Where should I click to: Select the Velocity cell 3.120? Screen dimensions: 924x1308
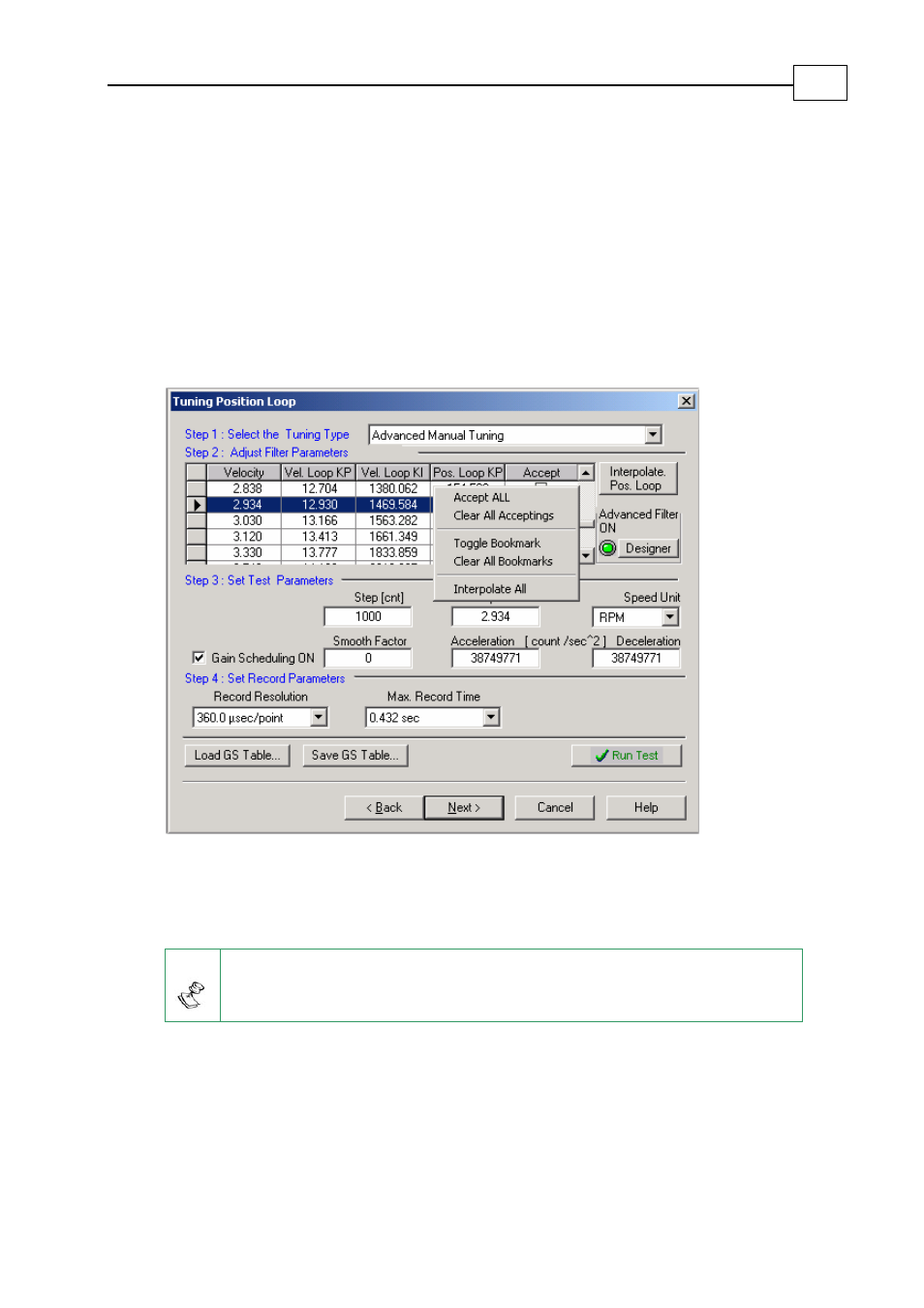(244, 537)
